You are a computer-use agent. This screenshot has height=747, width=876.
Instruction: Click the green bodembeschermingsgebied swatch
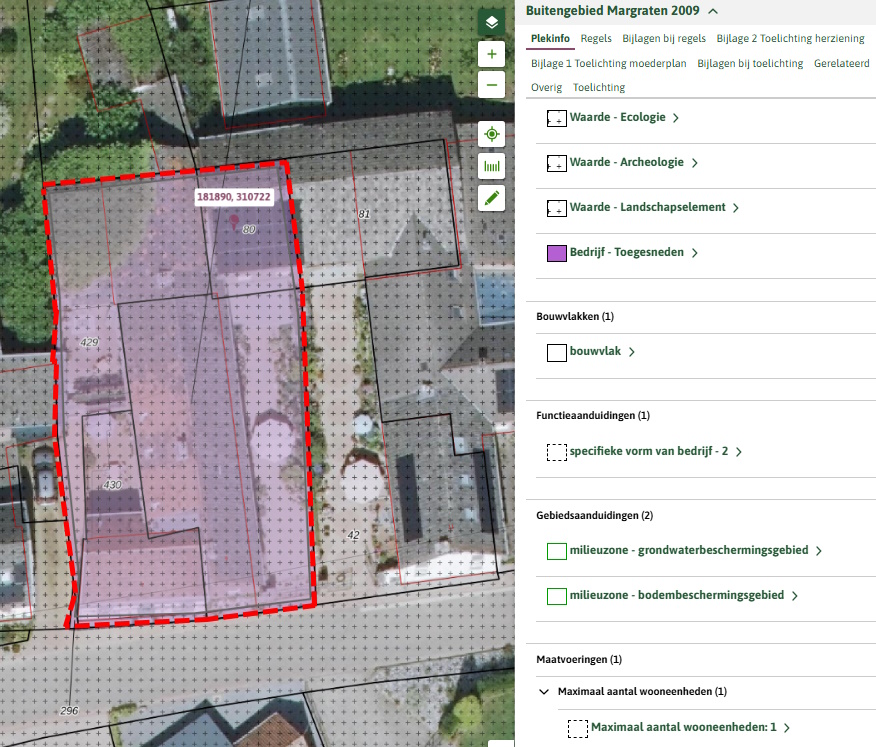(x=556, y=596)
